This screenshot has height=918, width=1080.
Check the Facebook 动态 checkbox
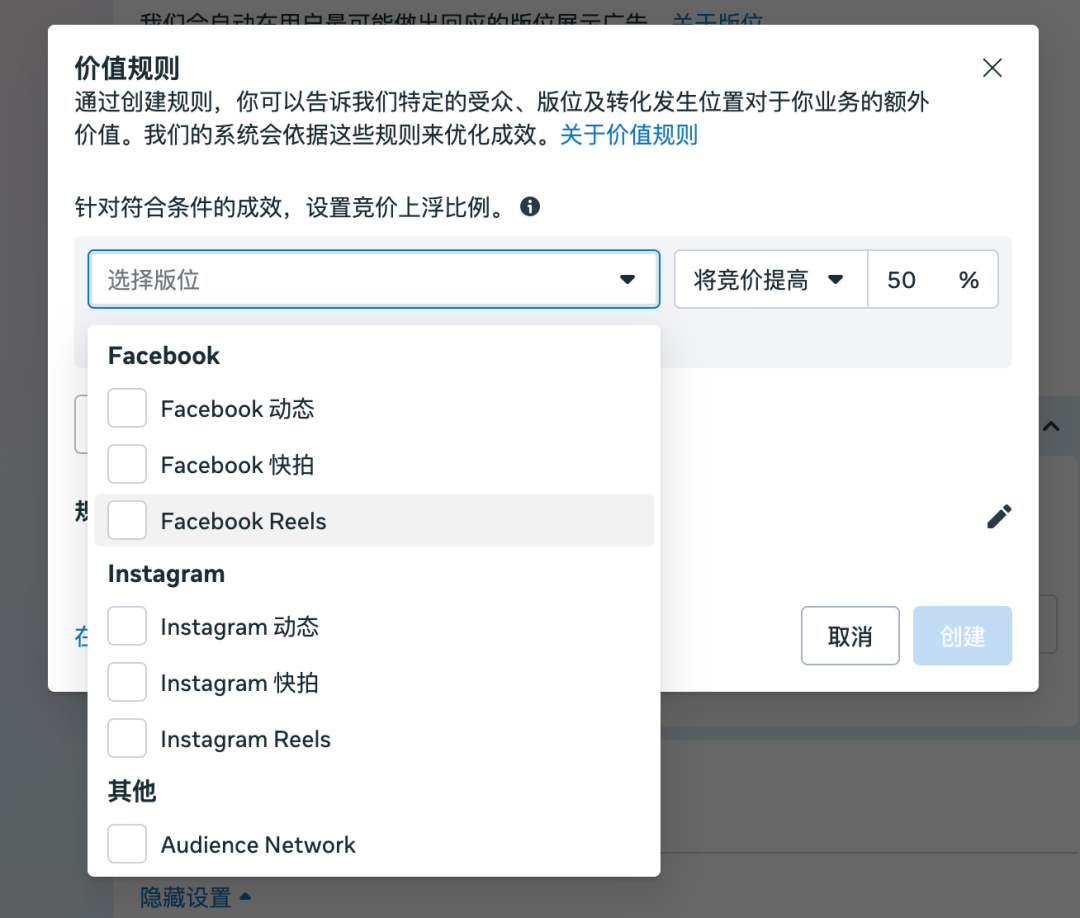(x=127, y=408)
